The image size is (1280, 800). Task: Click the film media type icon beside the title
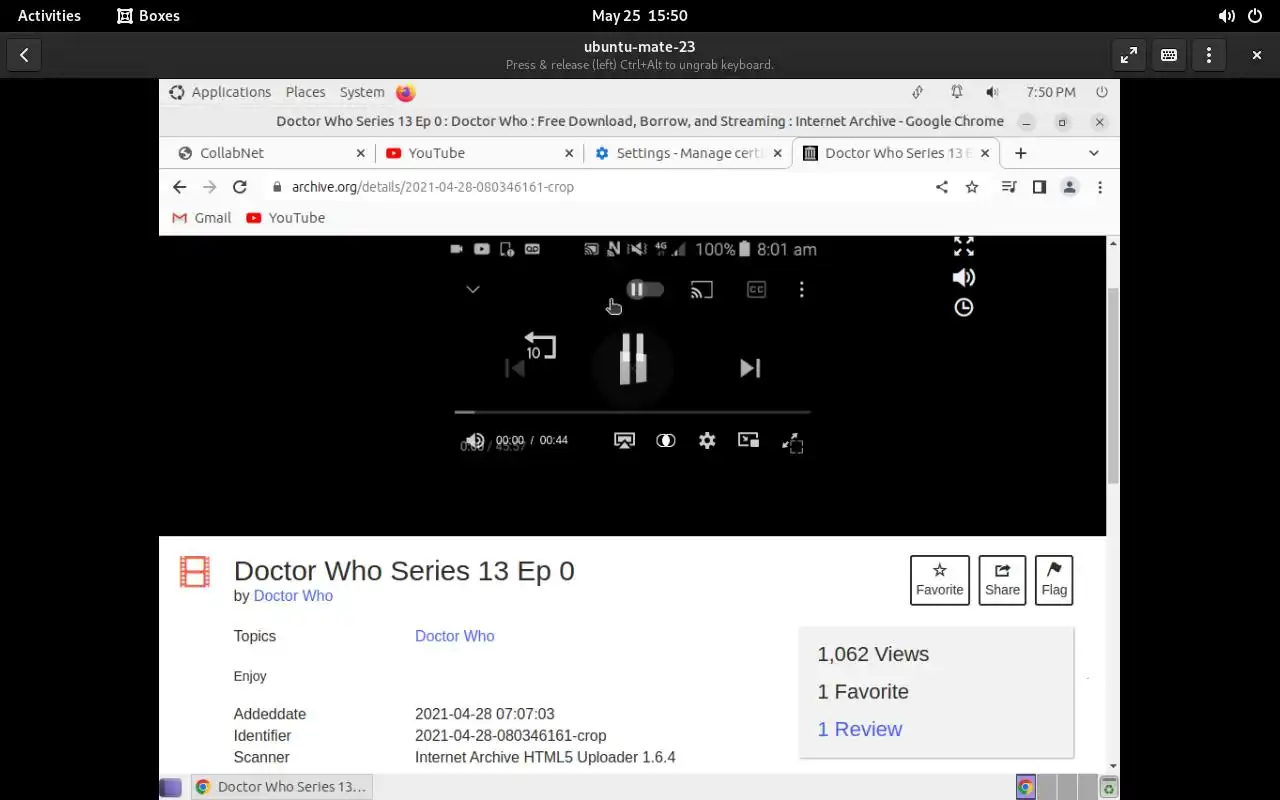click(x=195, y=572)
